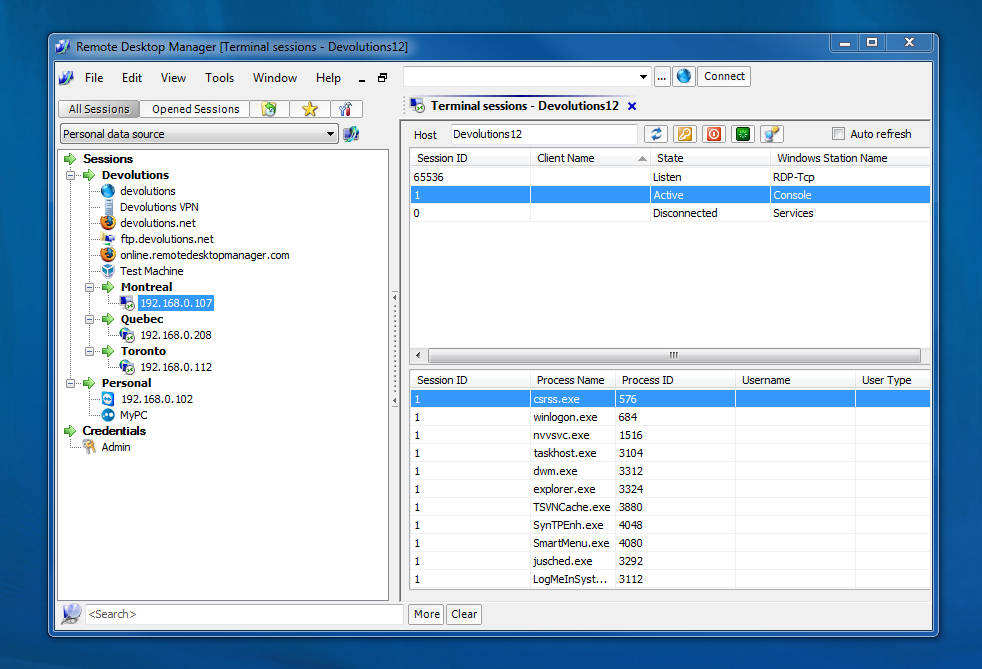The height and width of the screenshot is (669, 982).
Task: Click the red power icon in the toolbar
Action: pyautogui.click(x=713, y=134)
